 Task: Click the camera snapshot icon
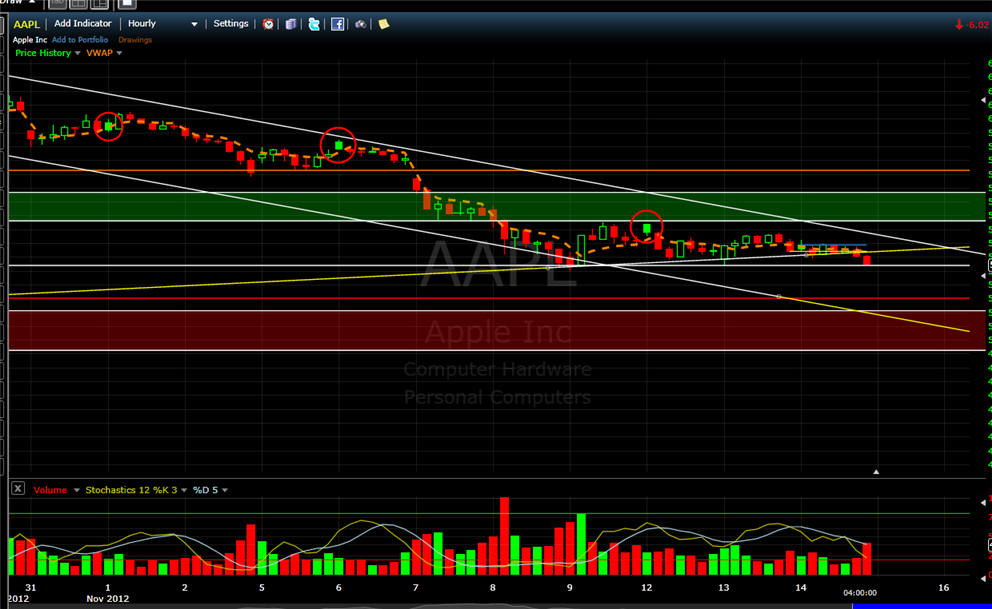[361, 24]
